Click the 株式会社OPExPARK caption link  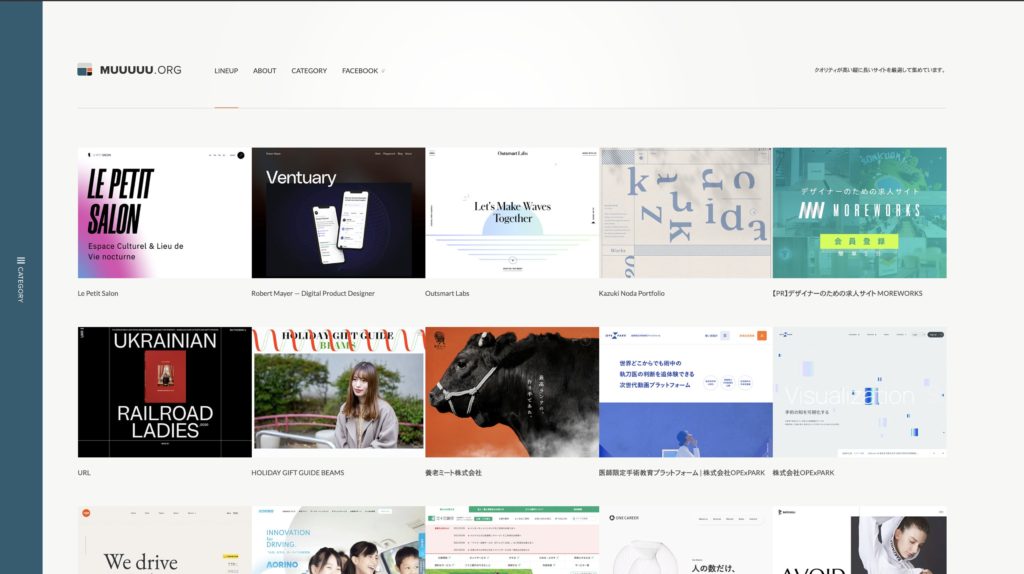coord(803,473)
